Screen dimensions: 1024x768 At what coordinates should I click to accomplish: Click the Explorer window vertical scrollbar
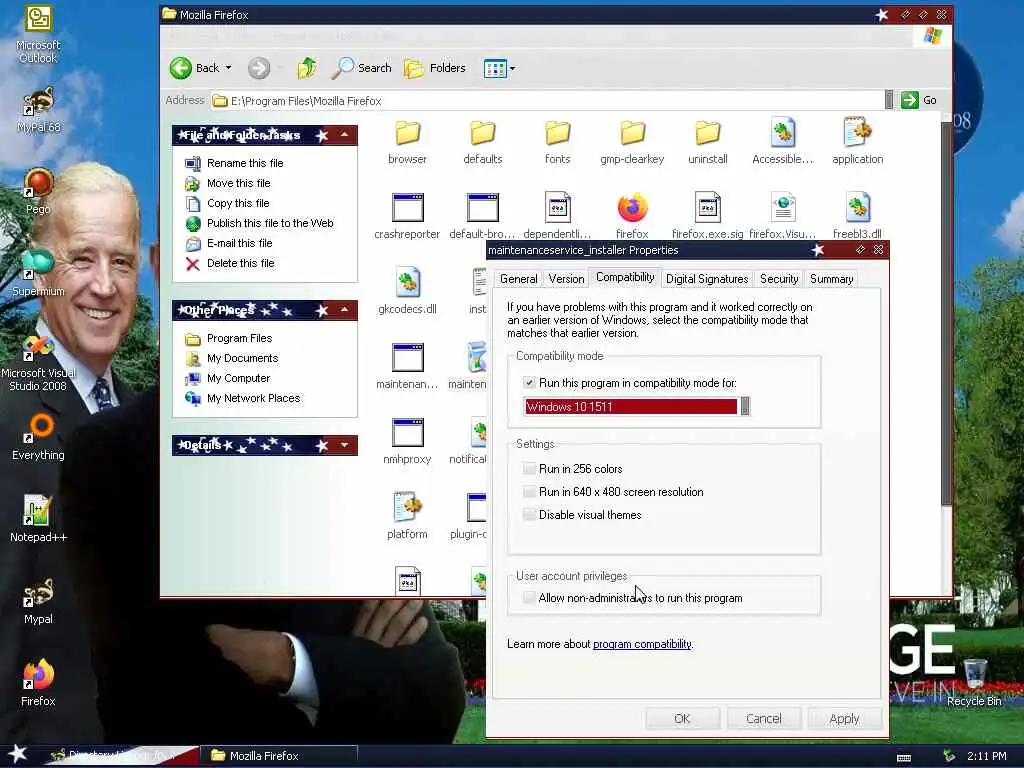click(x=946, y=313)
